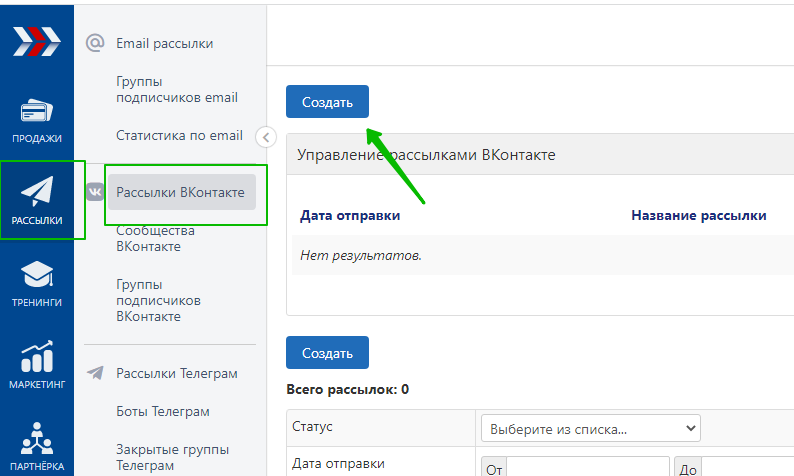Open the Маркетинг chart icon
Image resolution: width=794 pixels, height=476 pixels.
[x=36, y=357]
